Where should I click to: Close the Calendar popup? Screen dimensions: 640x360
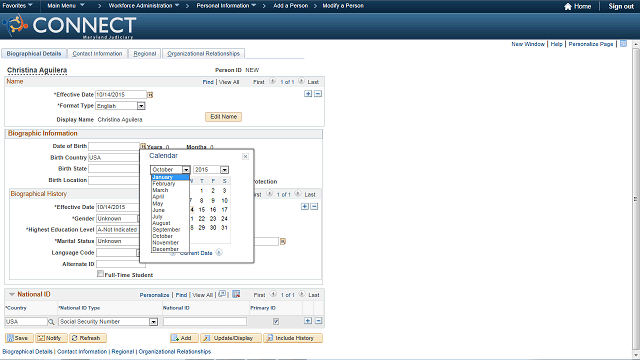[x=245, y=156]
